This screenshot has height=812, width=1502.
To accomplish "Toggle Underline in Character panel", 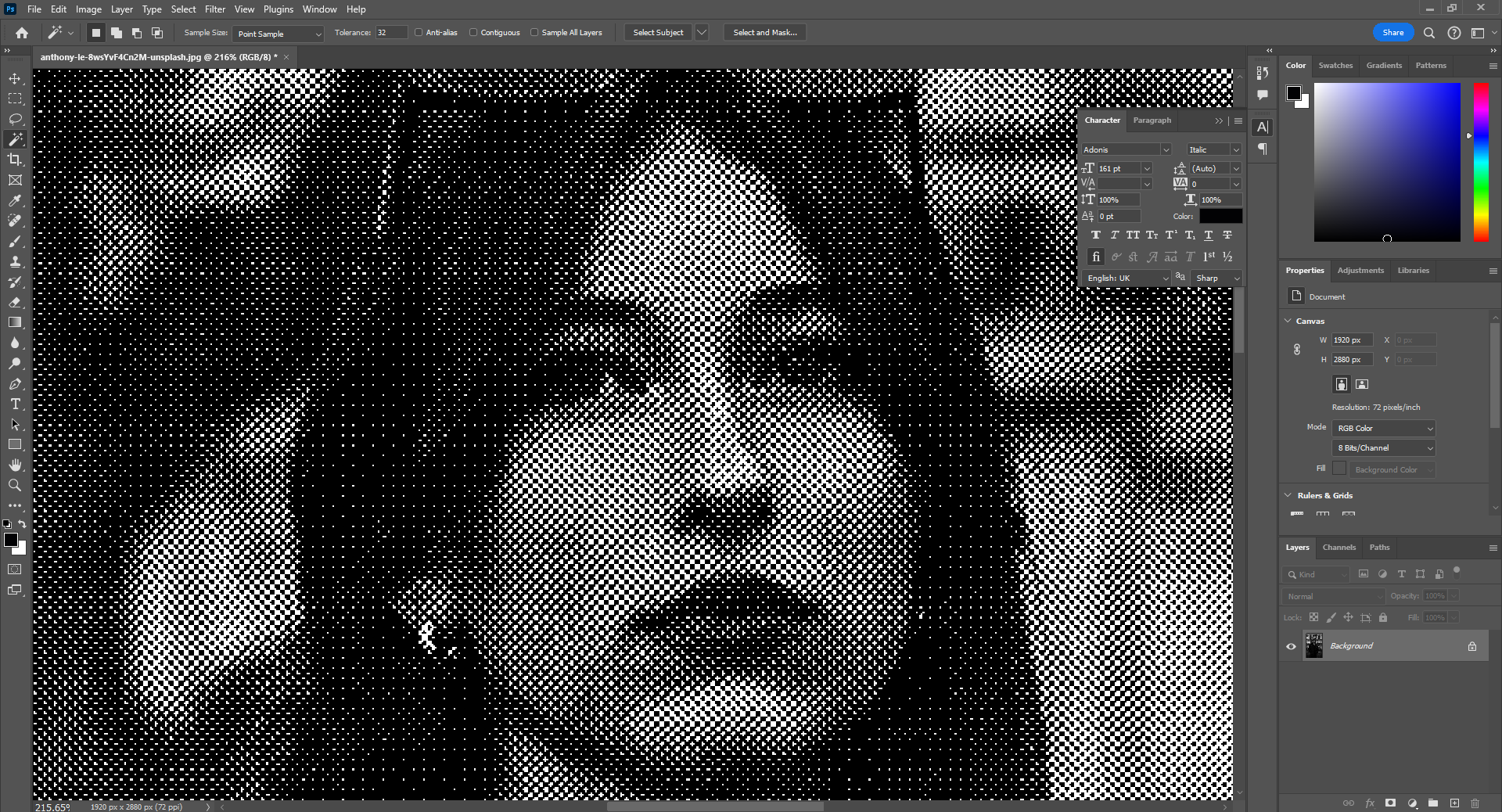I will (1209, 235).
